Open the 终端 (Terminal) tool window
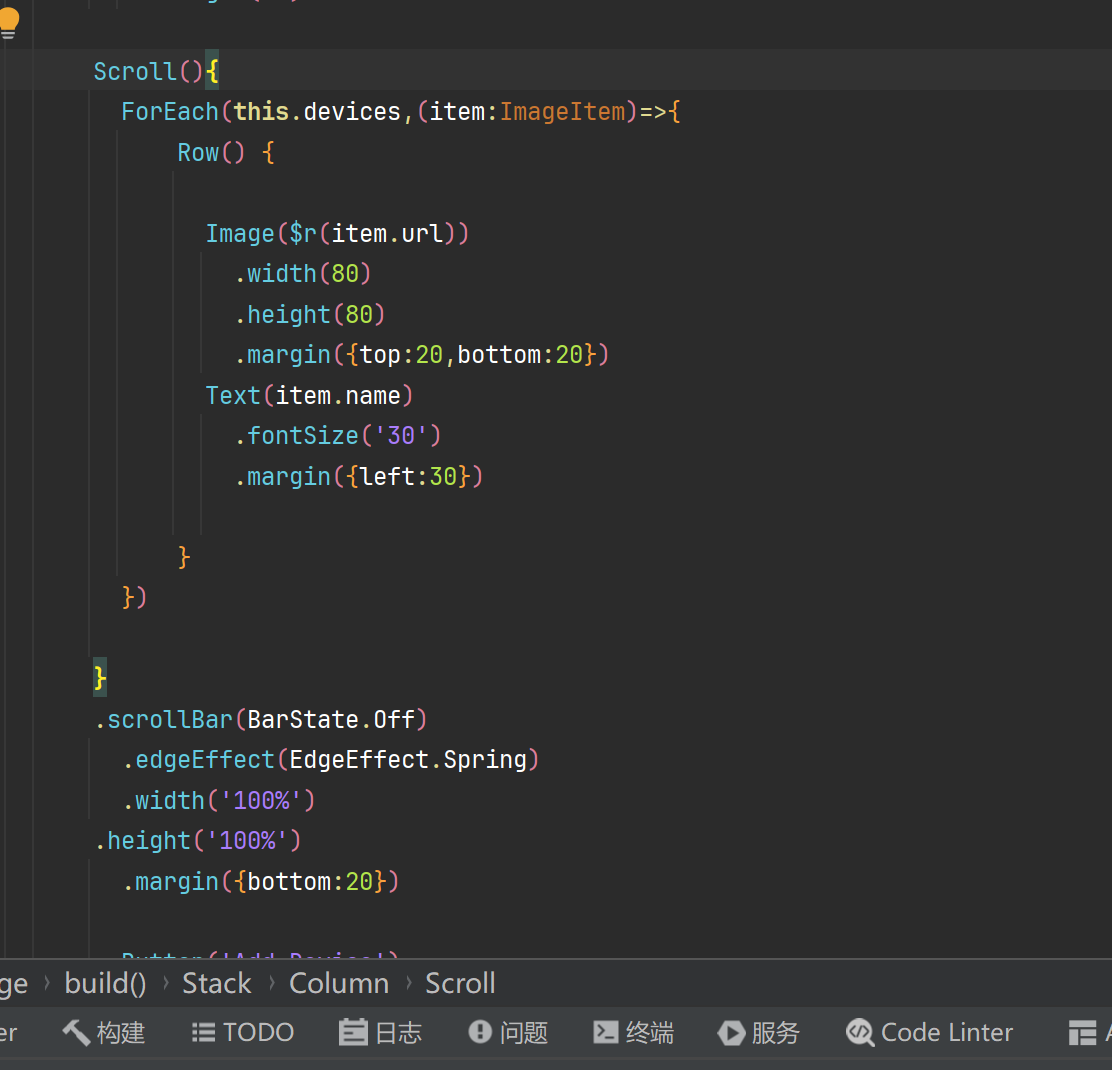The image size is (1112, 1070). pyautogui.click(x=633, y=1032)
